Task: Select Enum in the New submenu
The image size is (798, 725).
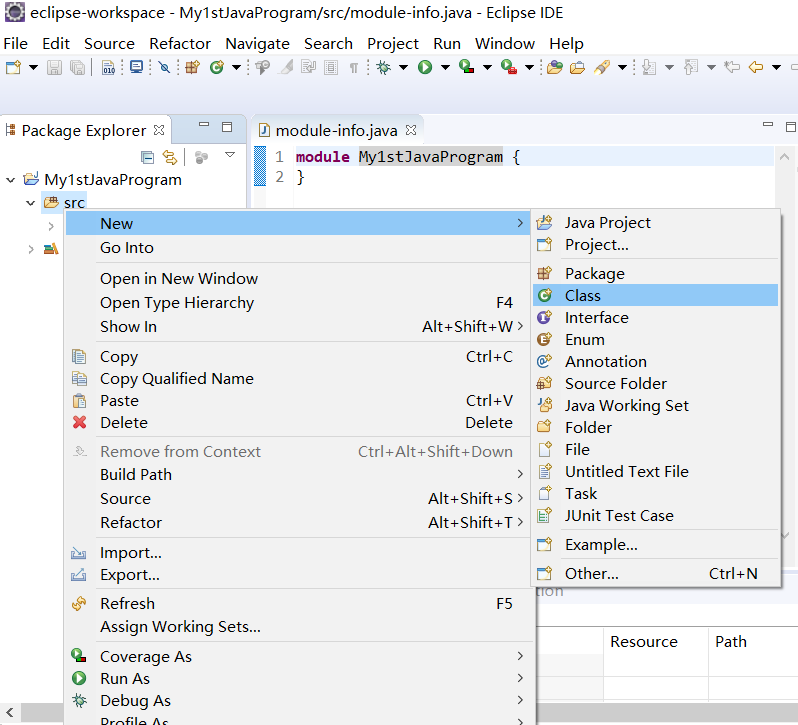Action: tap(656, 339)
